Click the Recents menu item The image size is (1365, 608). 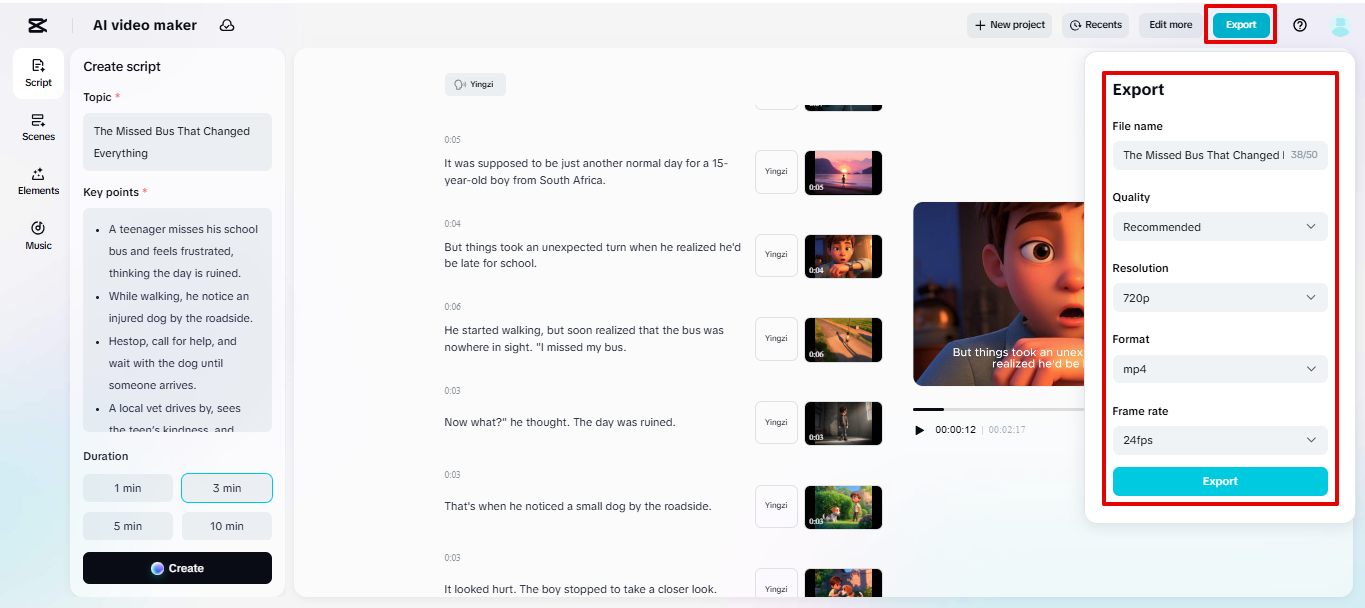tap(1095, 24)
